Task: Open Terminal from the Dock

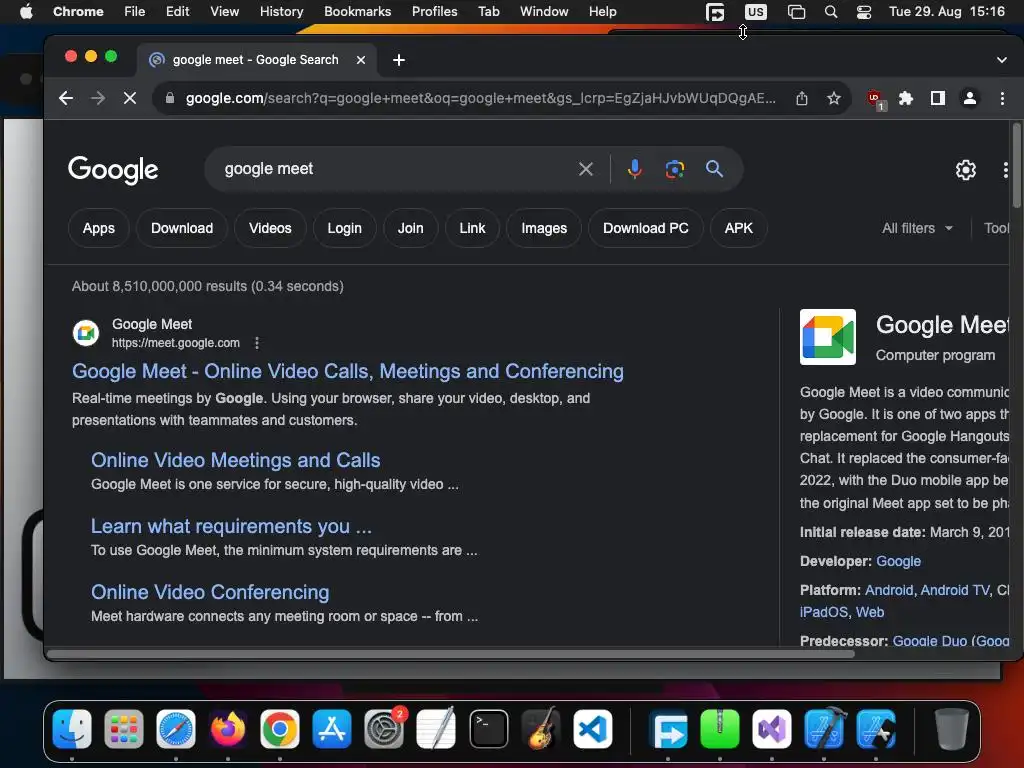Action: click(488, 729)
